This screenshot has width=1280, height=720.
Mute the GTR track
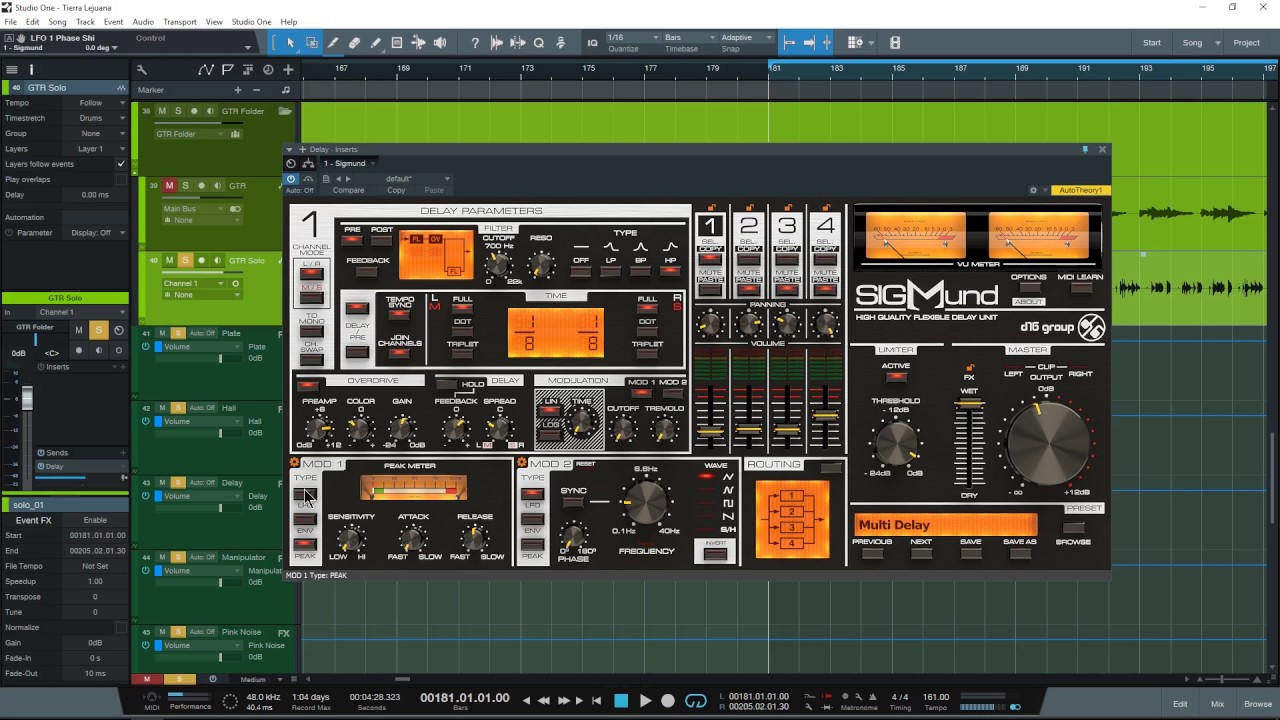(169, 186)
